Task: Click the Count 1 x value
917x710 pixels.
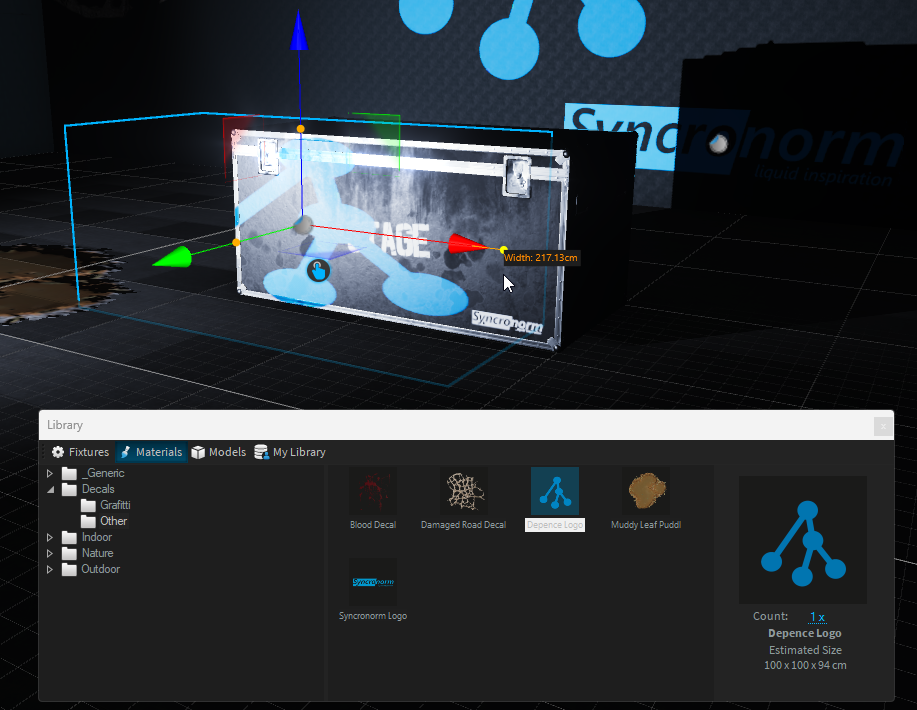Action: [817, 617]
